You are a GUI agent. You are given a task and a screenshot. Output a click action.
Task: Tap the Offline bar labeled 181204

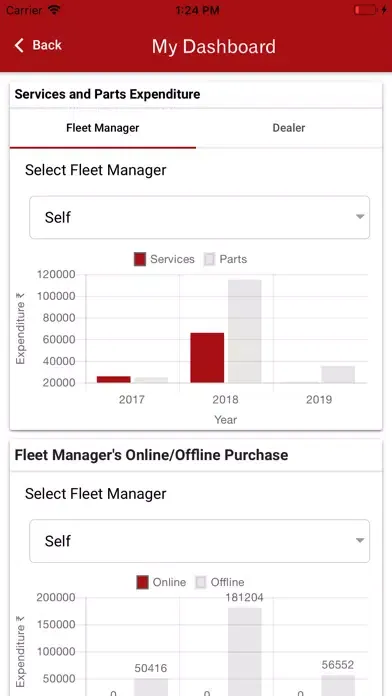point(245,652)
